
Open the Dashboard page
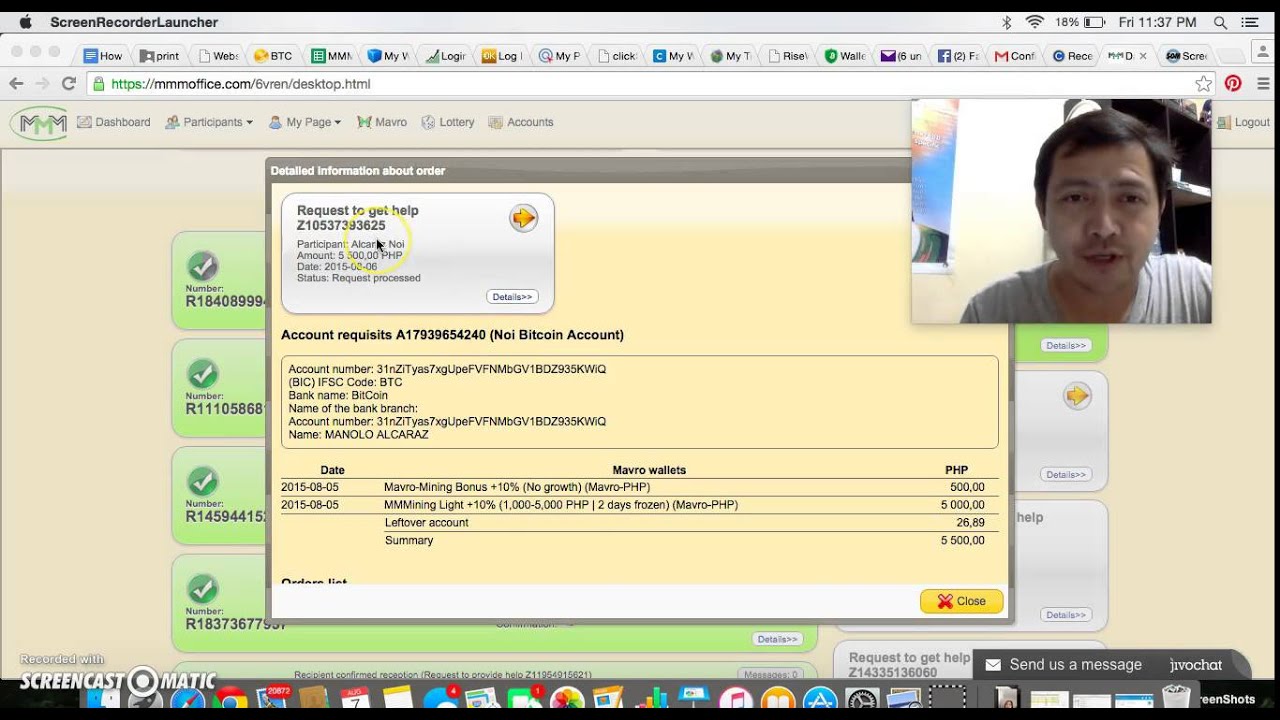113,122
